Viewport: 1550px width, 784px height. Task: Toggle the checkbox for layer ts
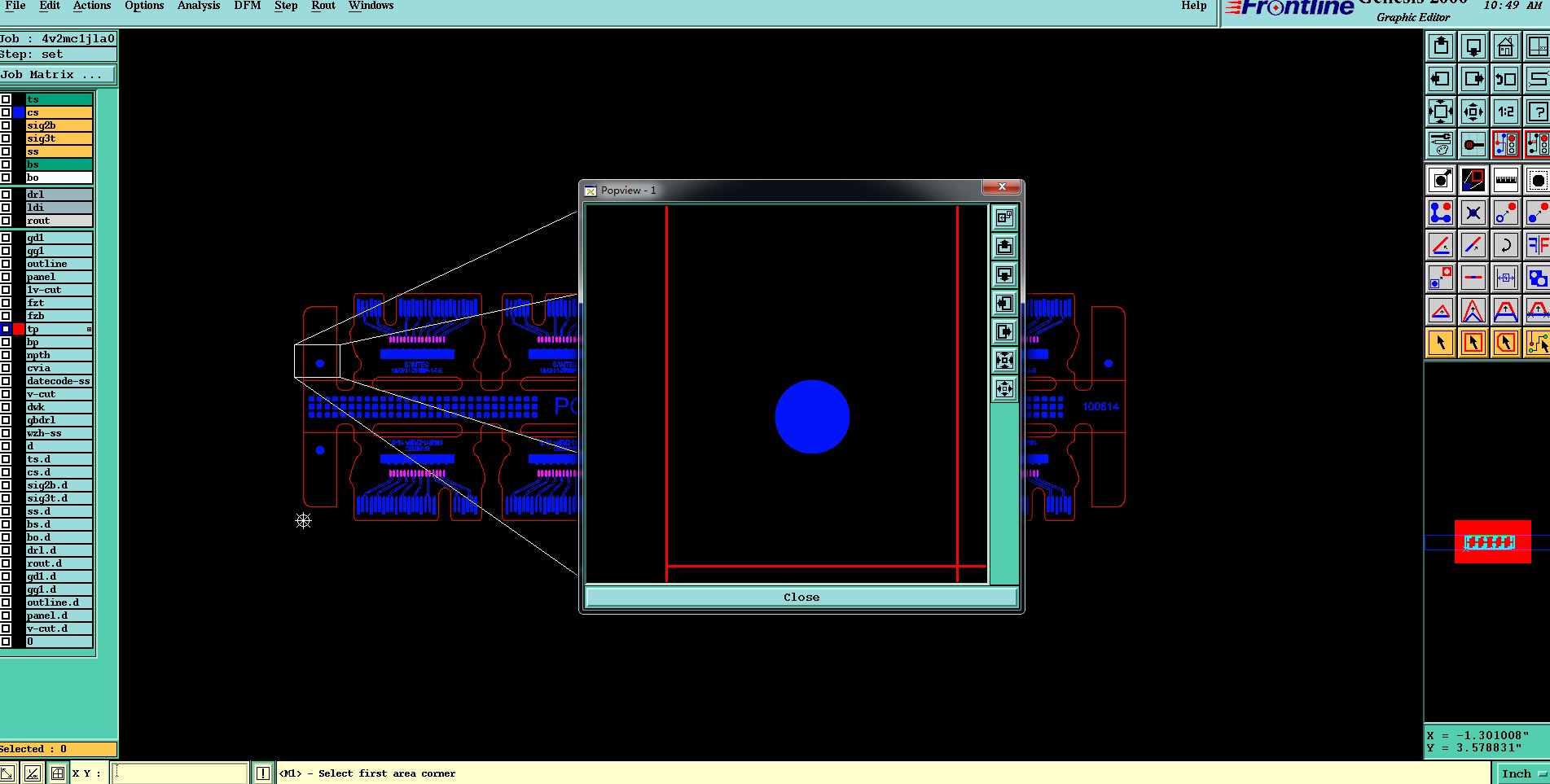click(6, 99)
